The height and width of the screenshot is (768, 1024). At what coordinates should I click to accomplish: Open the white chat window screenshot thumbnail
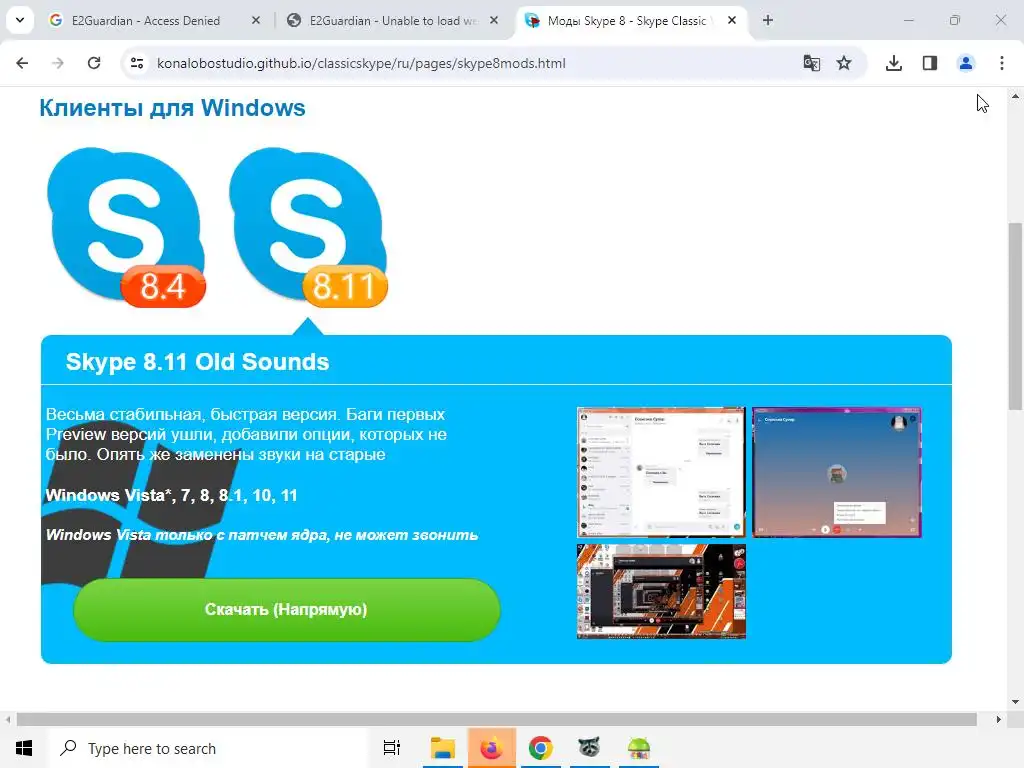661,472
